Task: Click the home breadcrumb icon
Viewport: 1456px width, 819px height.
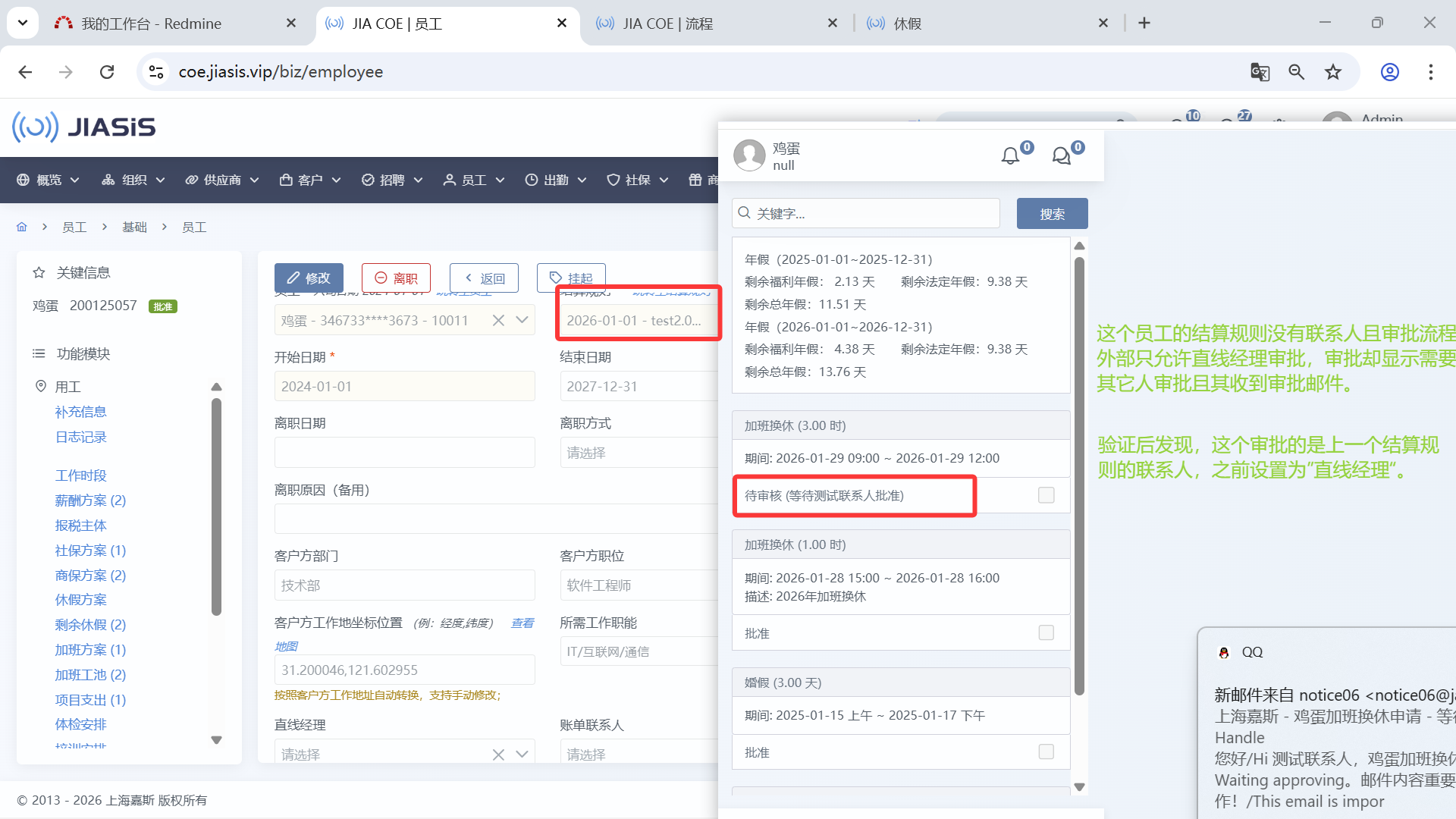Action: click(x=21, y=227)
